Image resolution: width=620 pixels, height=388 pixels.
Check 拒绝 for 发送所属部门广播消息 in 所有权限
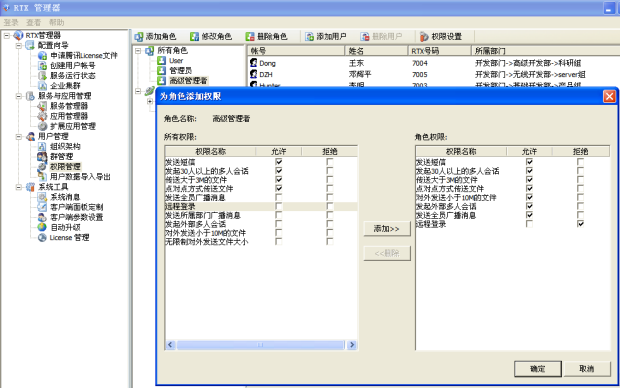pyautogui.click(x=330, y=215)
